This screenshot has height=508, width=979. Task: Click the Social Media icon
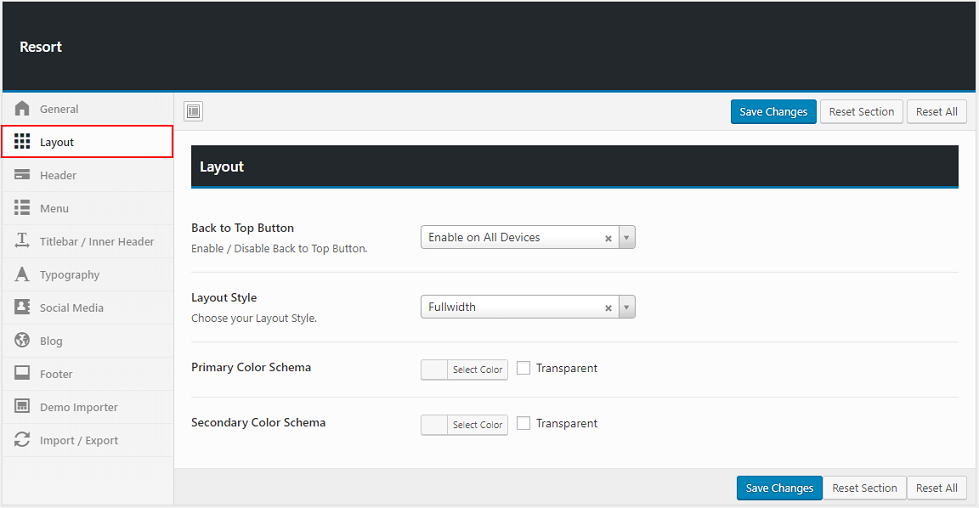[x=22, y=308]
